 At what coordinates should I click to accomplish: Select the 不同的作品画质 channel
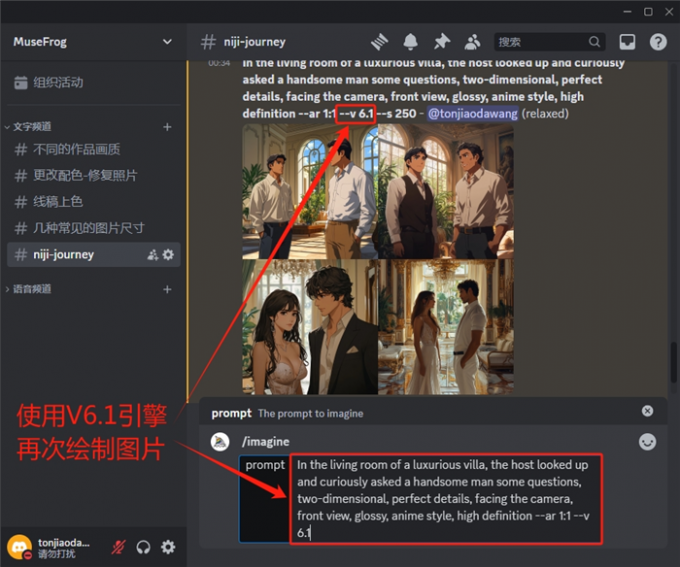[x=94, y=150]
